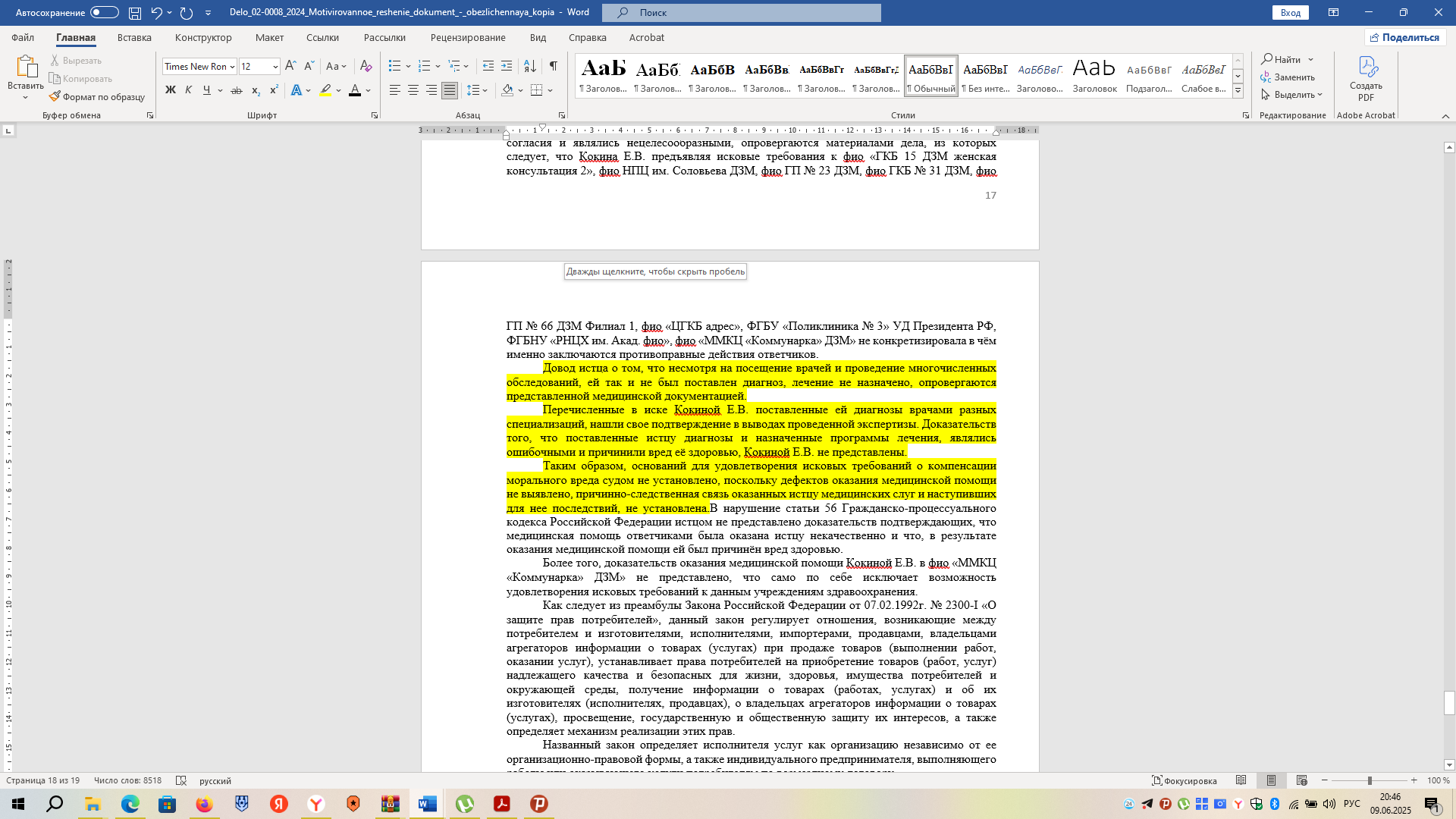Viewport: 1456px width, 819px height.
Task: Click Format Painter (Формат по образцу)
Action: [x=97, y=97]
